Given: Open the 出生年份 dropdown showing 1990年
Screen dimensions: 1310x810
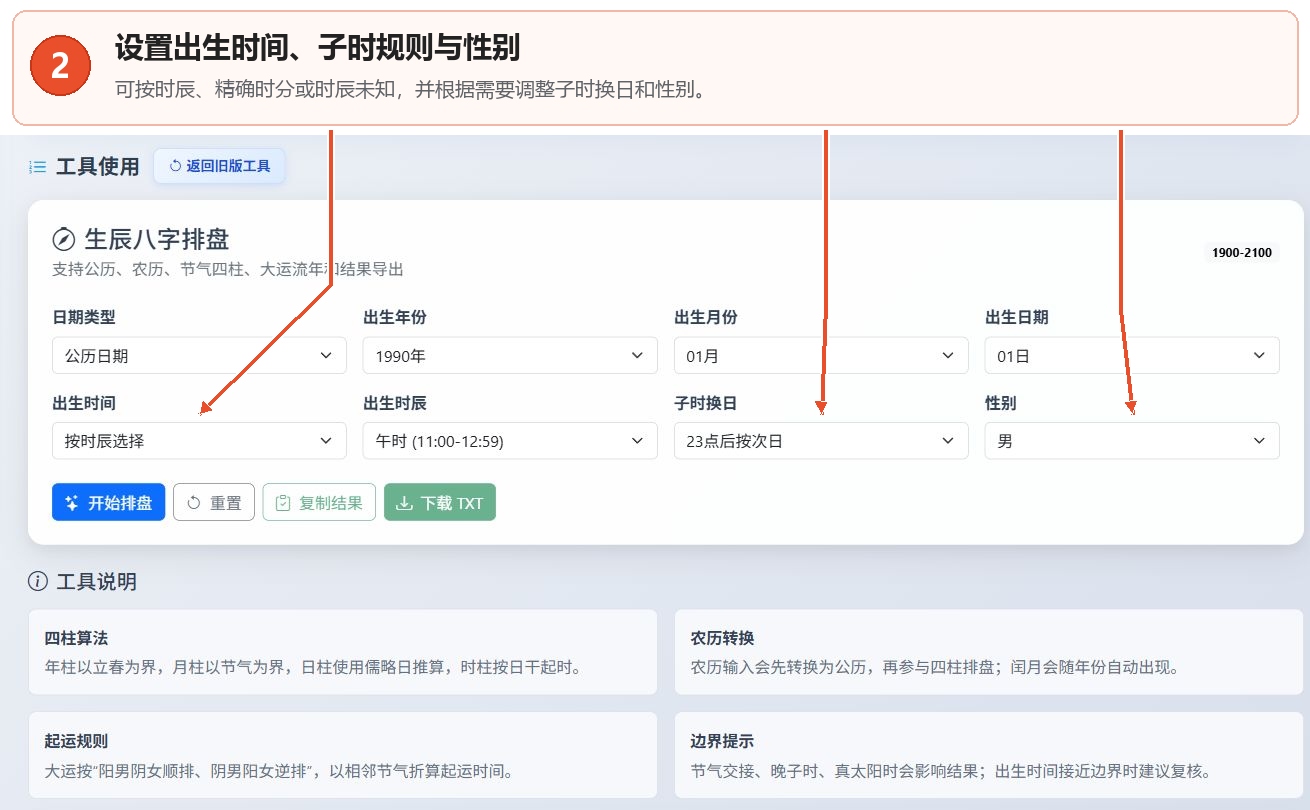Looking at the screenshot, I should pyautogui.click(x=510, y=356).
